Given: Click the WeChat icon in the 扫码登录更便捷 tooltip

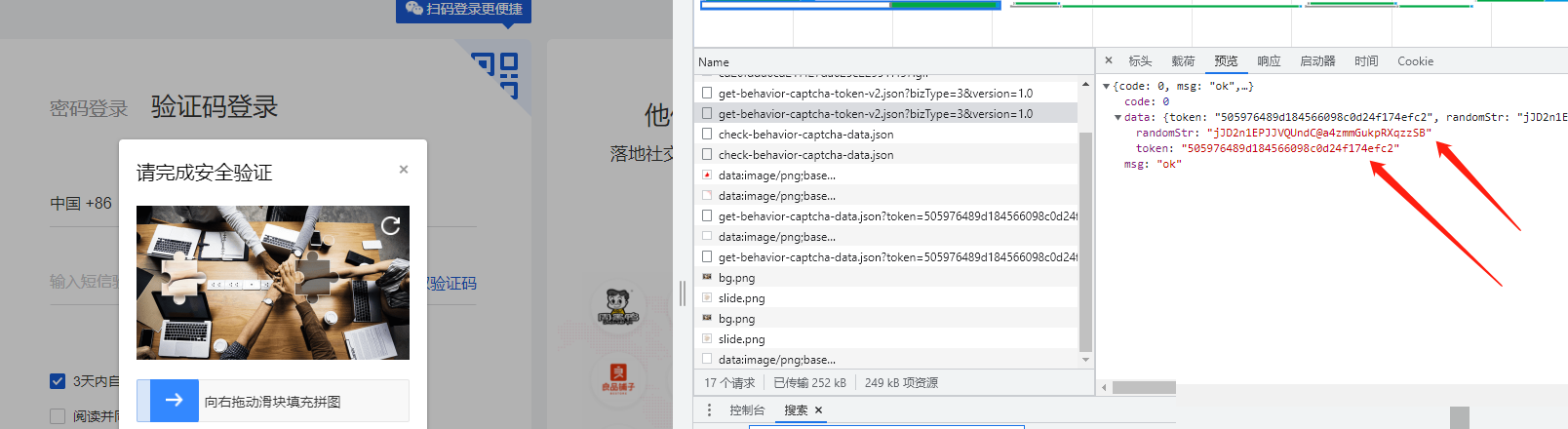Looking at the screenshot, I should (x=413, y=8).
